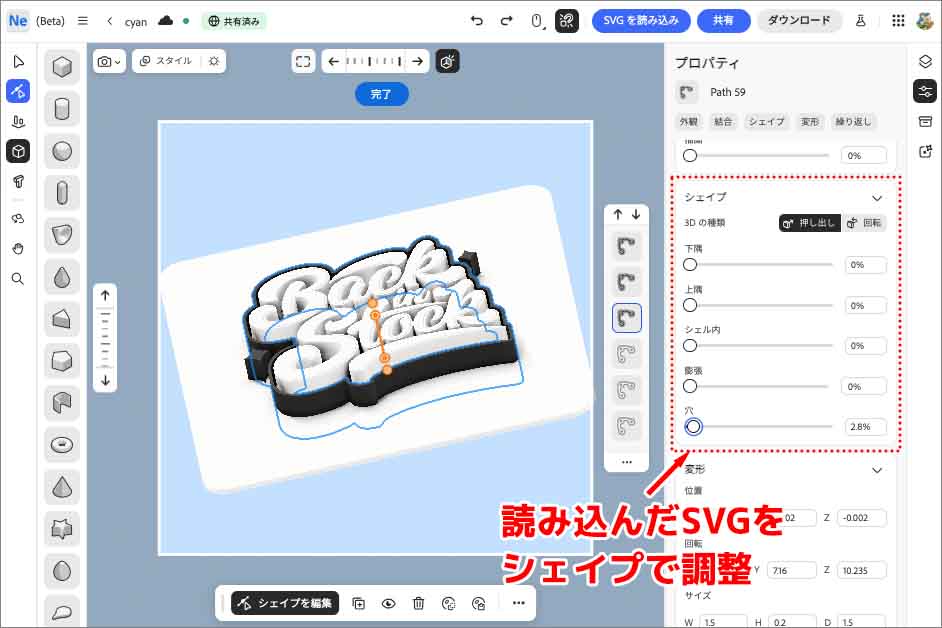
Task: Add a cylinder primitive shape
Action: (62, 109)
